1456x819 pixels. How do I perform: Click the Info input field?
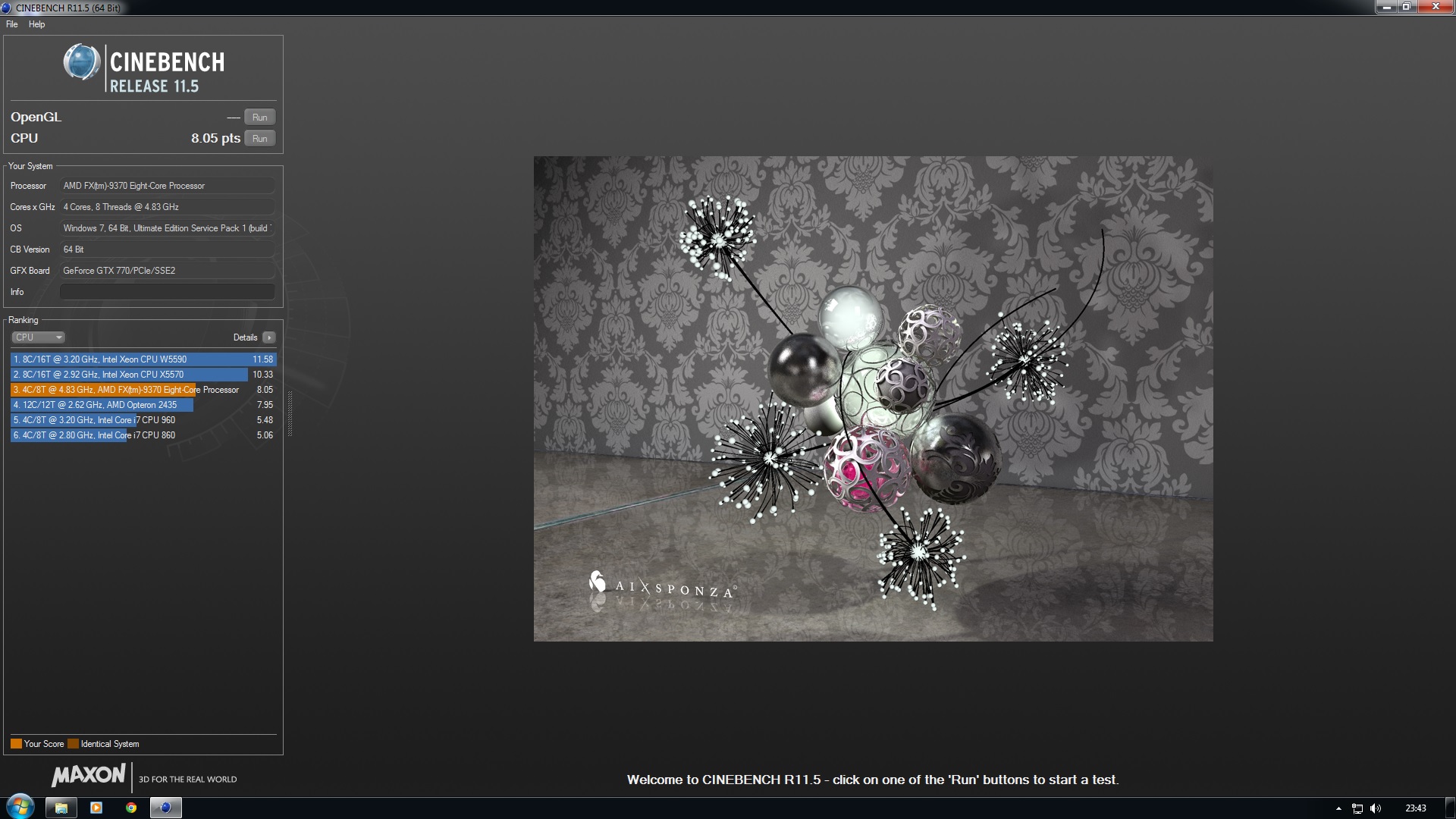coord(168,292)
